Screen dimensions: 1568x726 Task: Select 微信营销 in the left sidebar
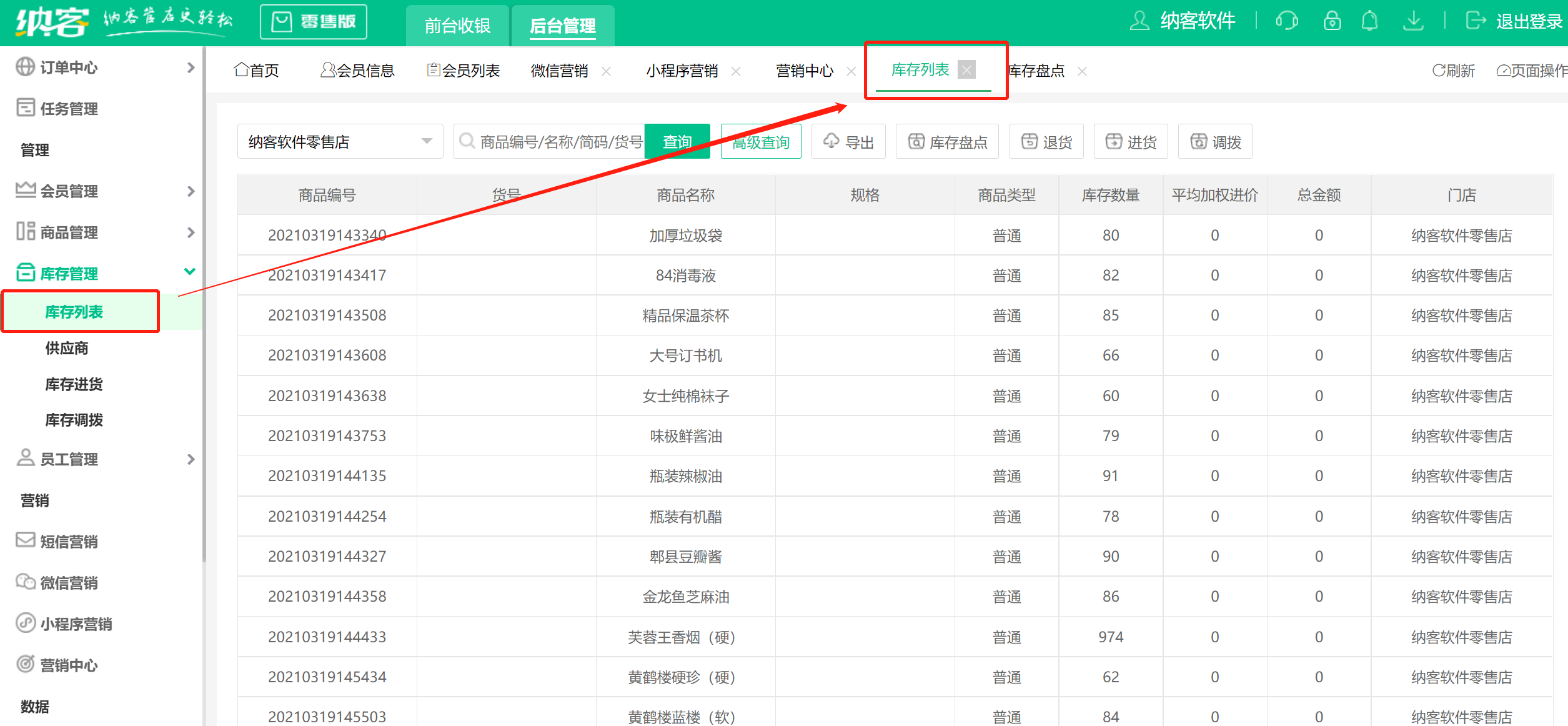pyautogui.click(x=70, y=582)
